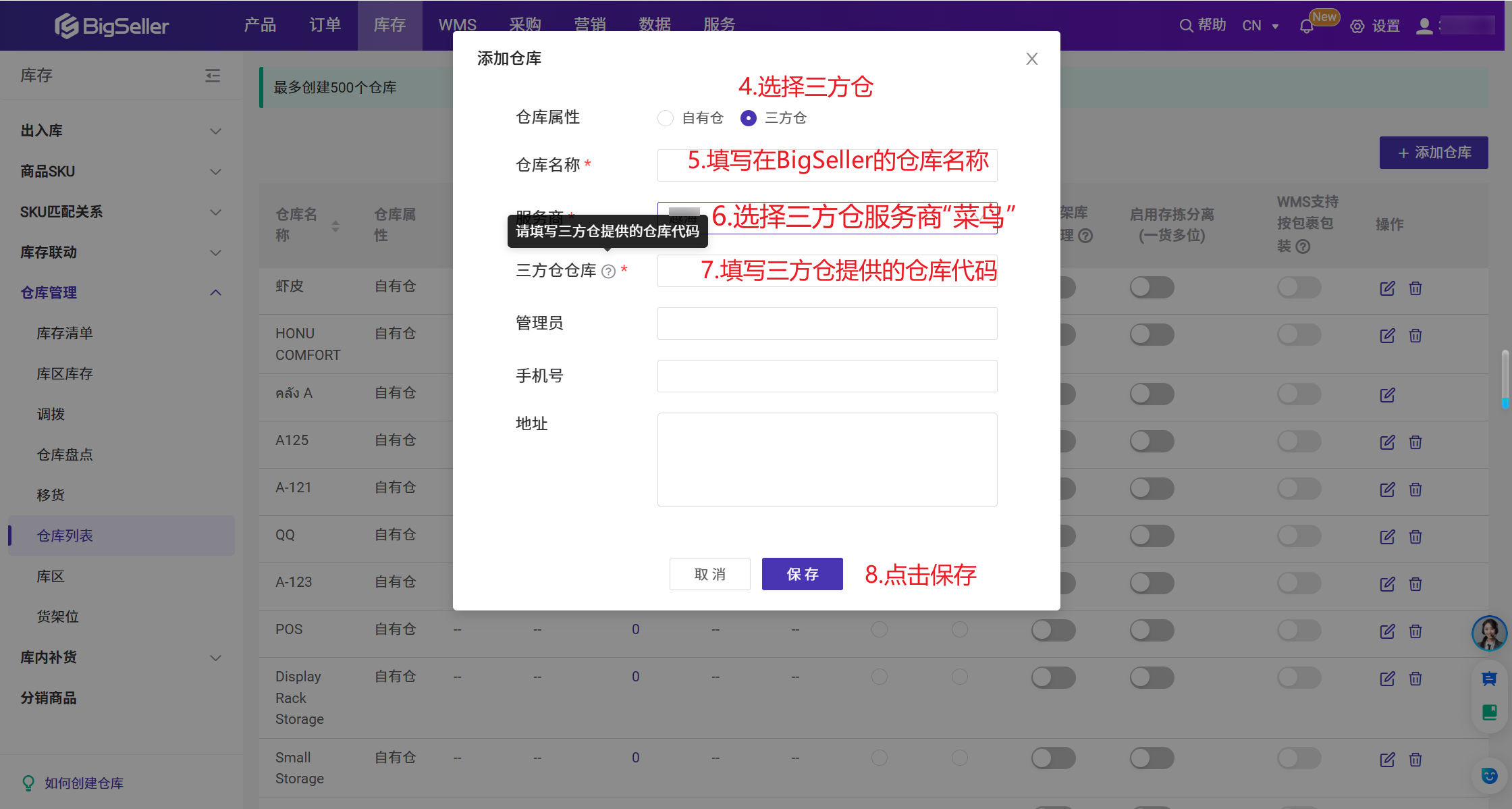Go to 库区库存 in sidebar
The height and width of the screenshot is (809, 1512).
[64, 373]
